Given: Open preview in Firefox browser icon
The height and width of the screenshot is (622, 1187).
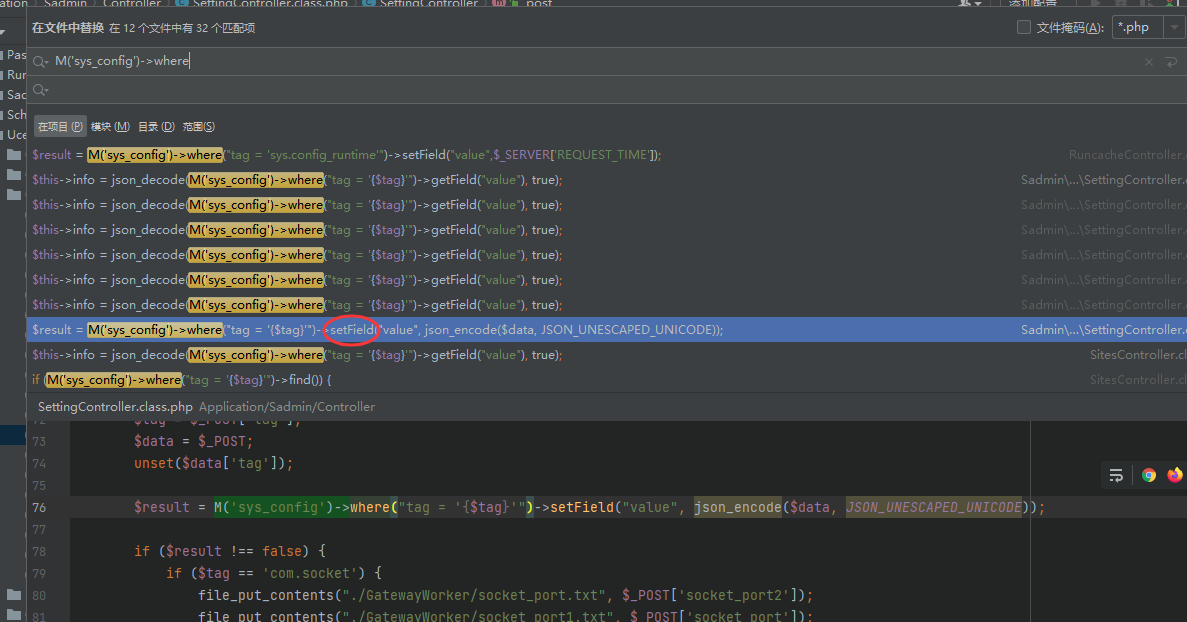Looking at the screenshot, I should pyautogui.click(x=1174, y=475).
